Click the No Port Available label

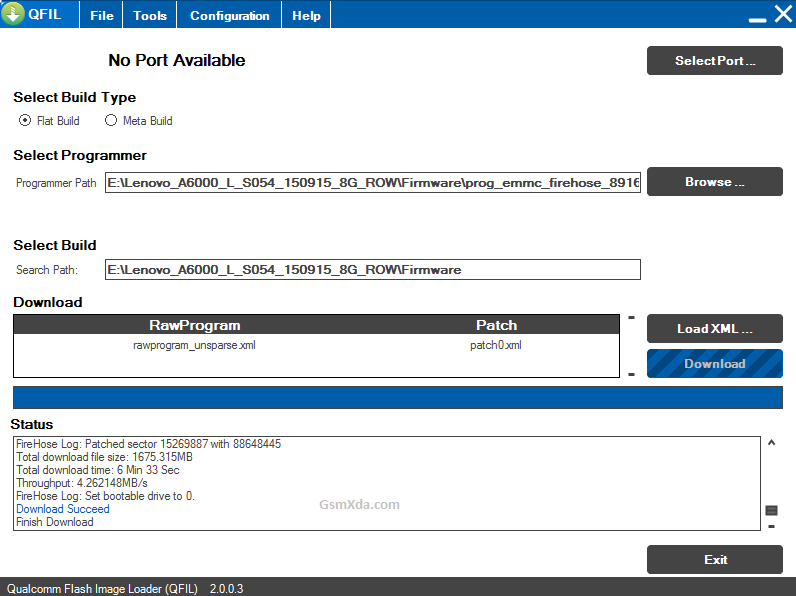[177, 60]
